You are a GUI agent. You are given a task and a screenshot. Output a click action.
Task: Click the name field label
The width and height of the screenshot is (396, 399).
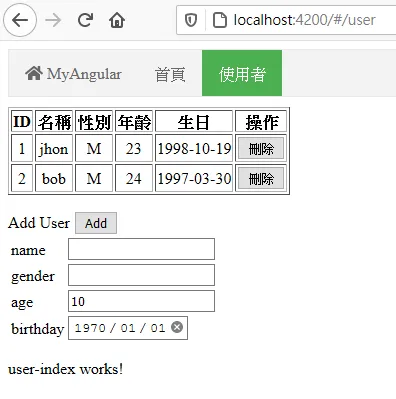coord(28,250)
